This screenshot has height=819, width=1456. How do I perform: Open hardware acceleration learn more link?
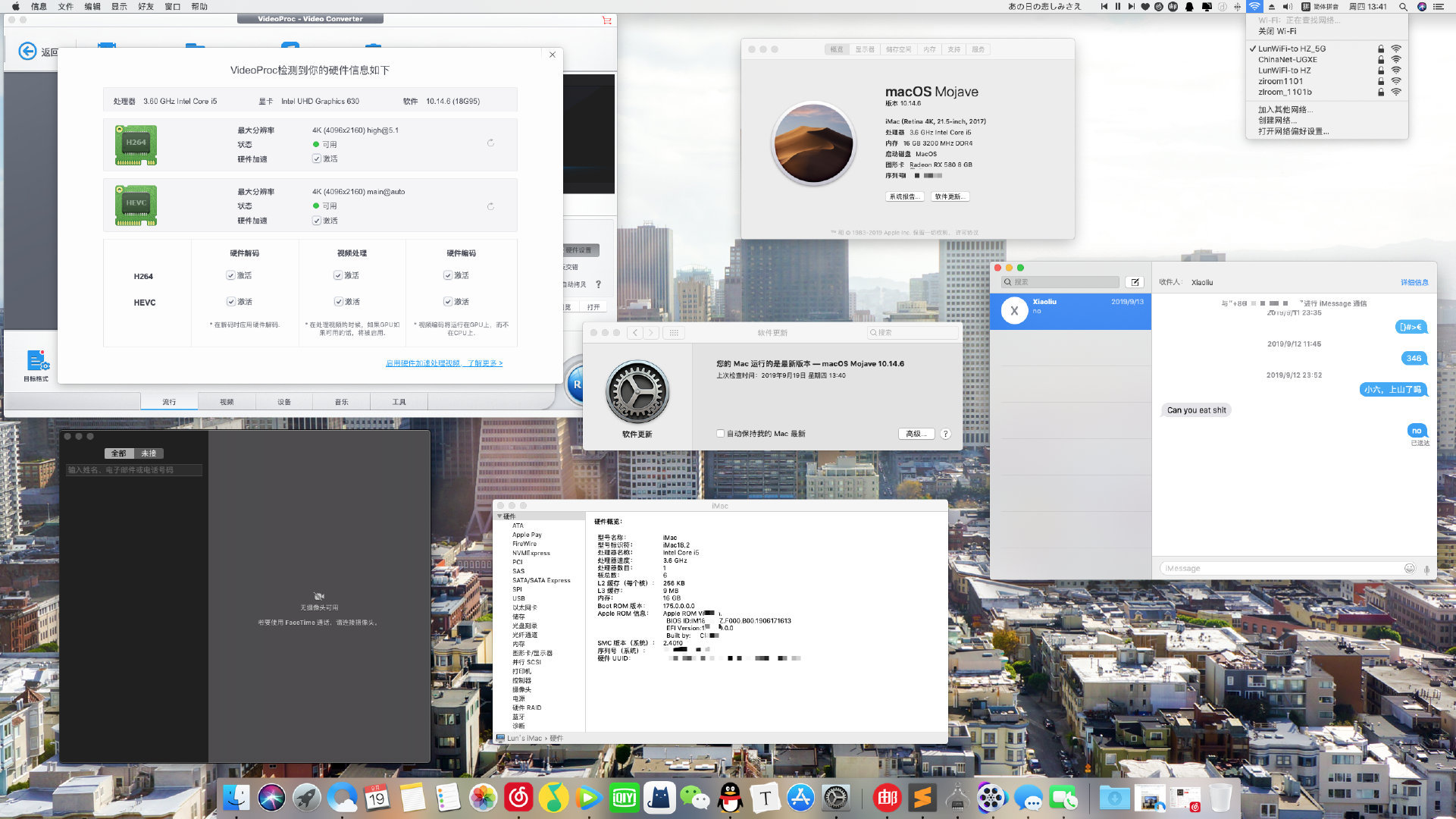pos(444,363)
